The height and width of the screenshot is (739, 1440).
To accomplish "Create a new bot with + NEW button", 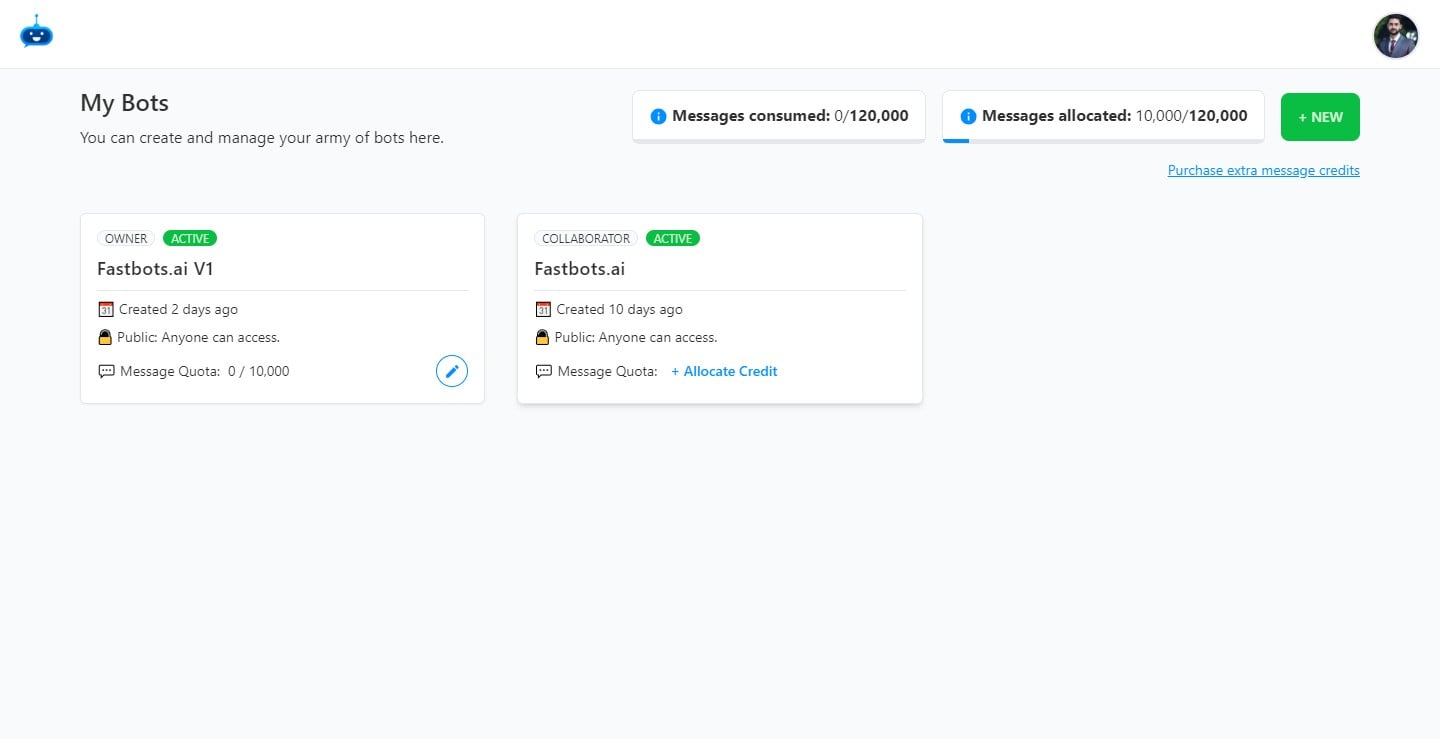I will click(x=1320, y=117).
